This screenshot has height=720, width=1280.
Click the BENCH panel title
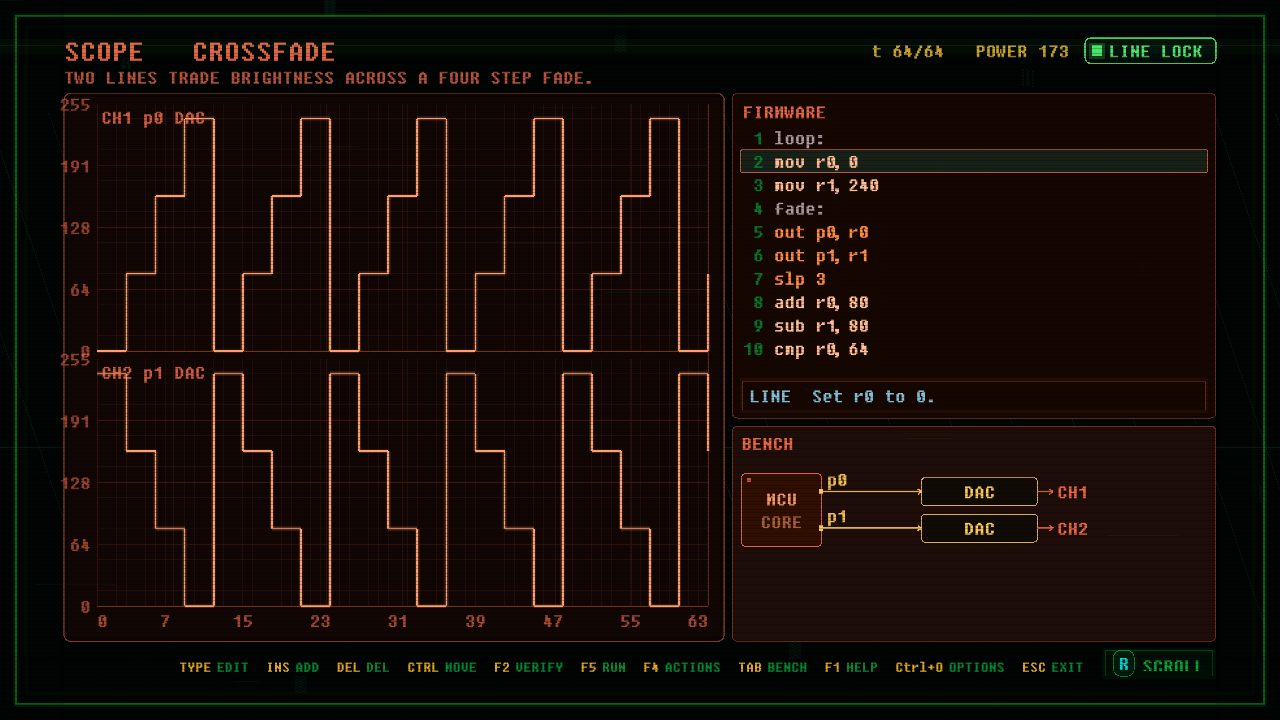coord(767,445)
